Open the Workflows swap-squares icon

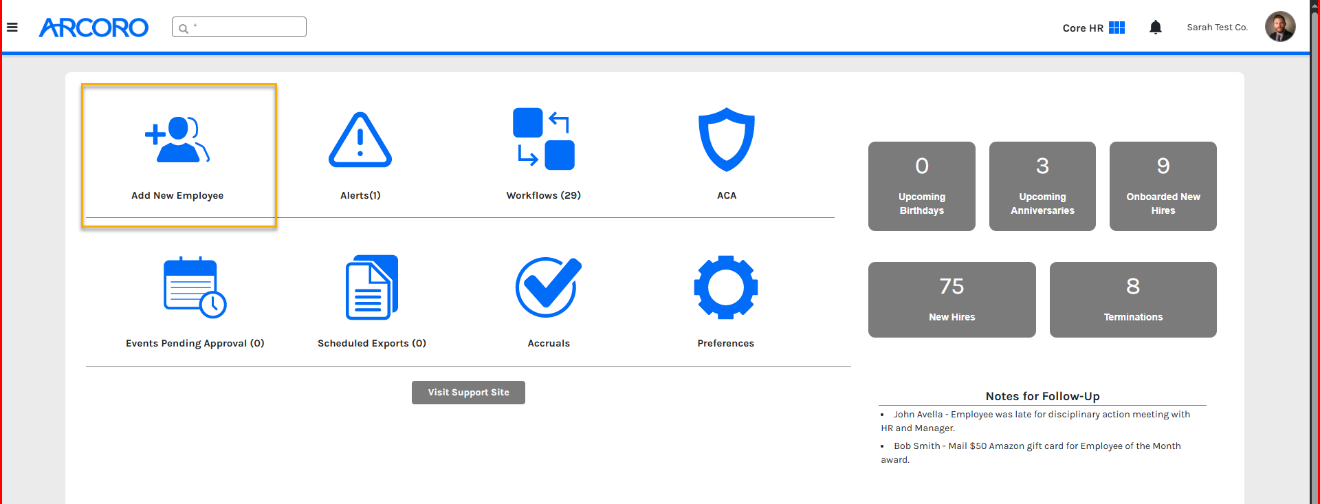tap(544, 139)
